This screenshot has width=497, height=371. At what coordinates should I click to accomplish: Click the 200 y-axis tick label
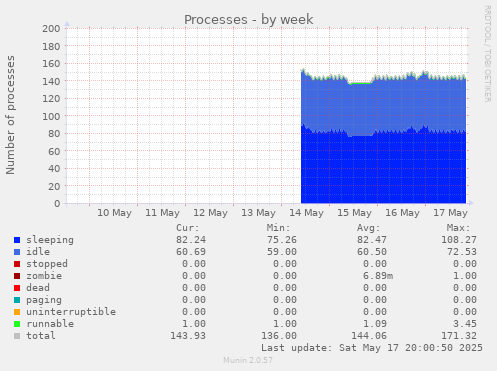(x=51, y=29)
